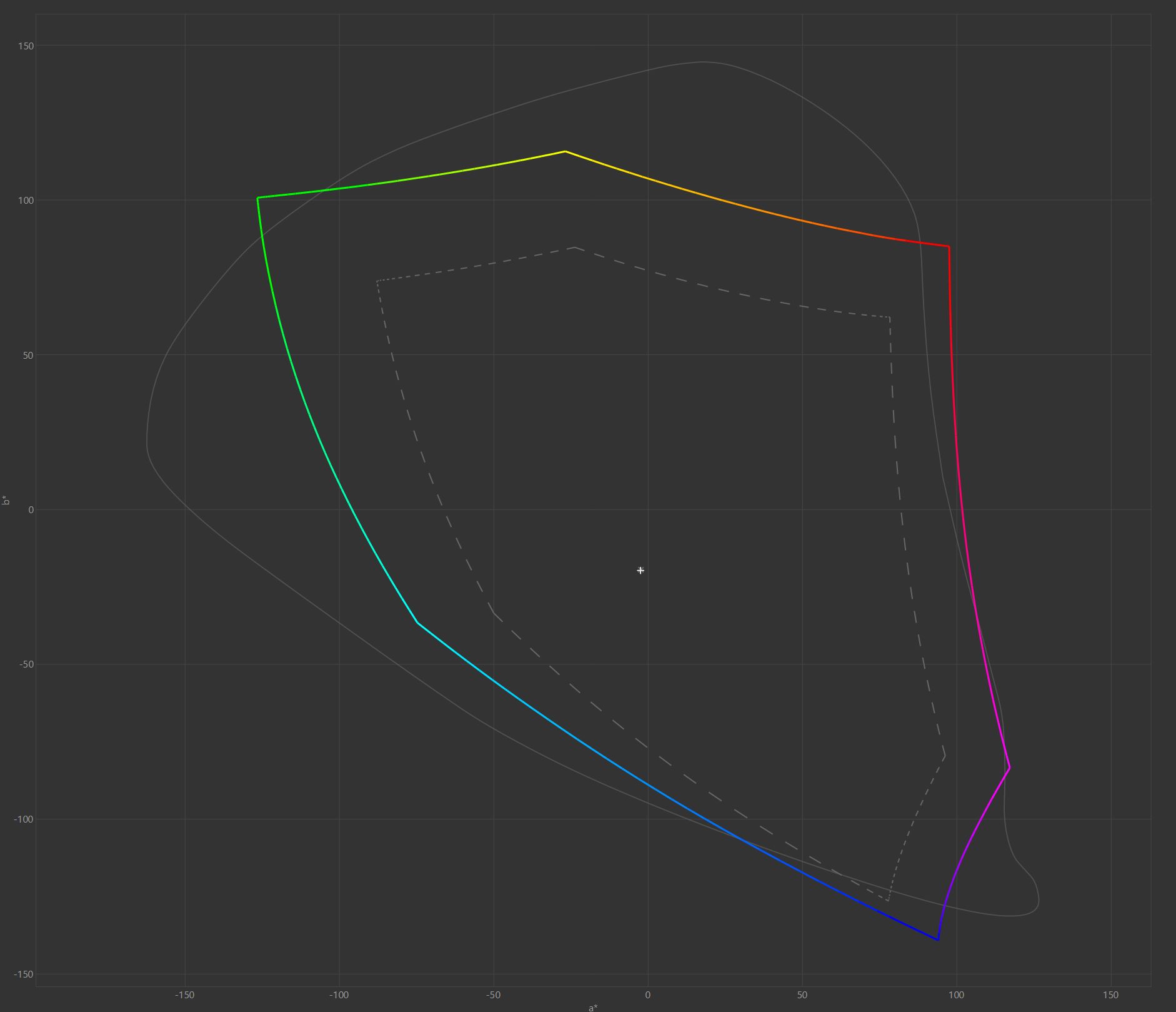Select the lowest vertex of the dashed gamut
Screen dimensions: 1176x1012
coord(887,901)
